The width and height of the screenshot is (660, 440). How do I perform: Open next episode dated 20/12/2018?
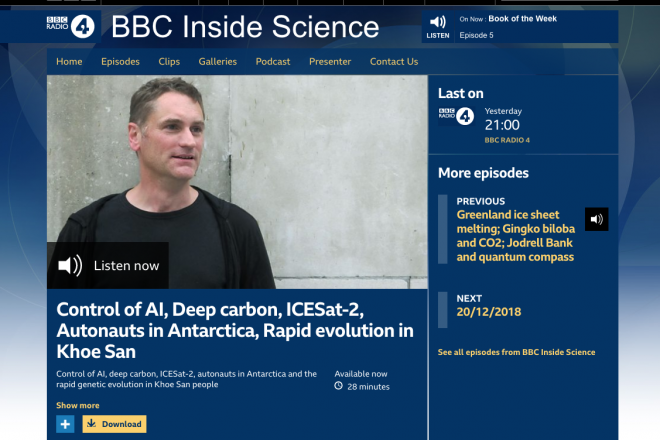[489, 312]
